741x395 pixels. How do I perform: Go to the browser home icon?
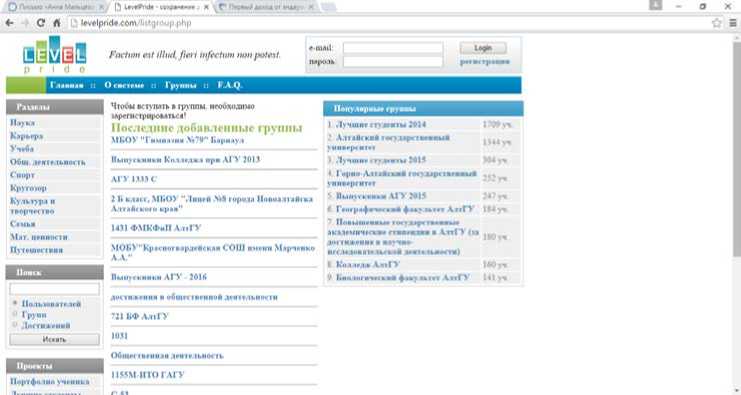click(57, 23)
